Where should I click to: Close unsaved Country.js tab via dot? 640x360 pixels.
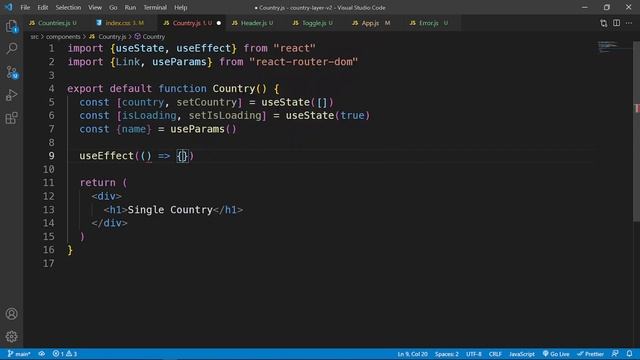[x=219, y=23]
